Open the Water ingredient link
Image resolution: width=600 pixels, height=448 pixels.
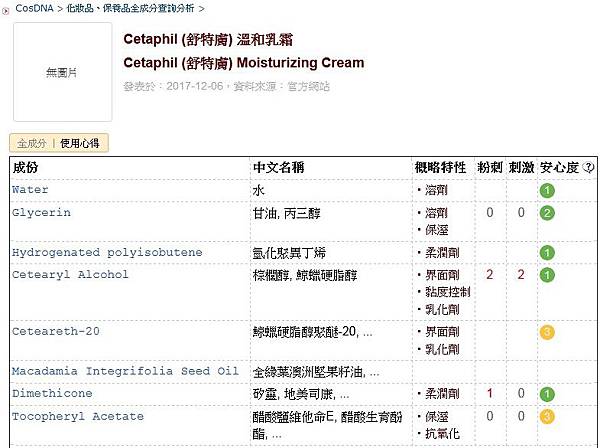30,189
